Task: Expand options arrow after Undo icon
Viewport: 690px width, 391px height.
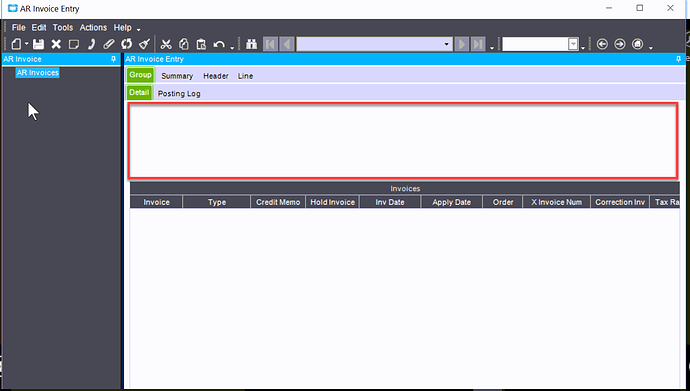Action: (232, 48)
